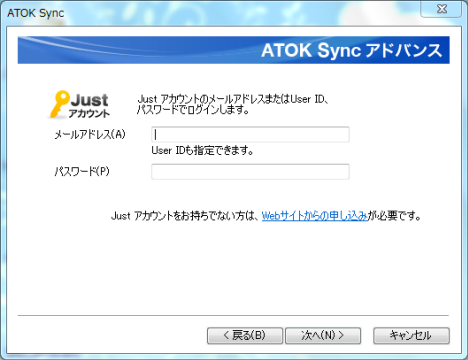Image resolution: width=468 pixels, height=360 pixels.
Task: Focus the パスワード input field
Action: tap(250, 172)
